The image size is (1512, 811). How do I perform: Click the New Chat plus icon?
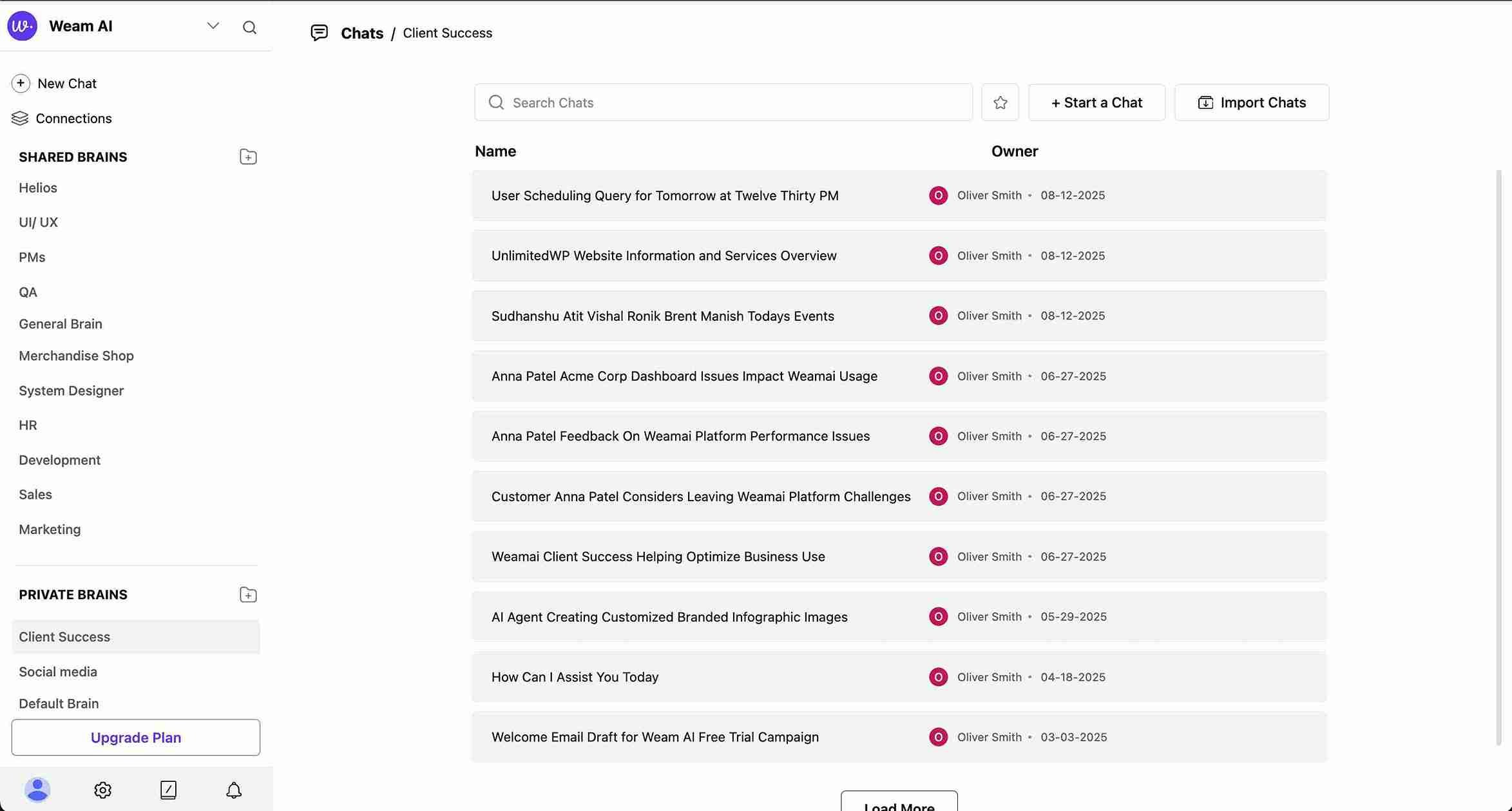21,83
